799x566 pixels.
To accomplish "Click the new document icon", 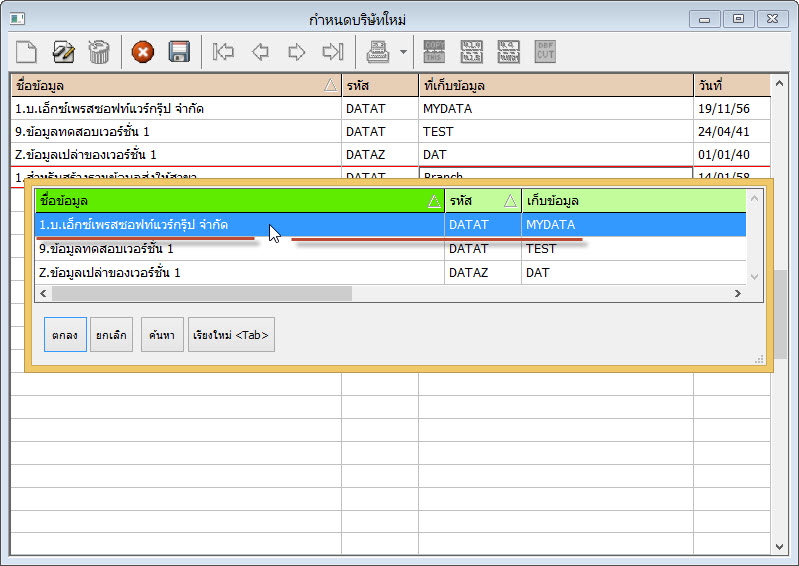I will click(25, 52).
